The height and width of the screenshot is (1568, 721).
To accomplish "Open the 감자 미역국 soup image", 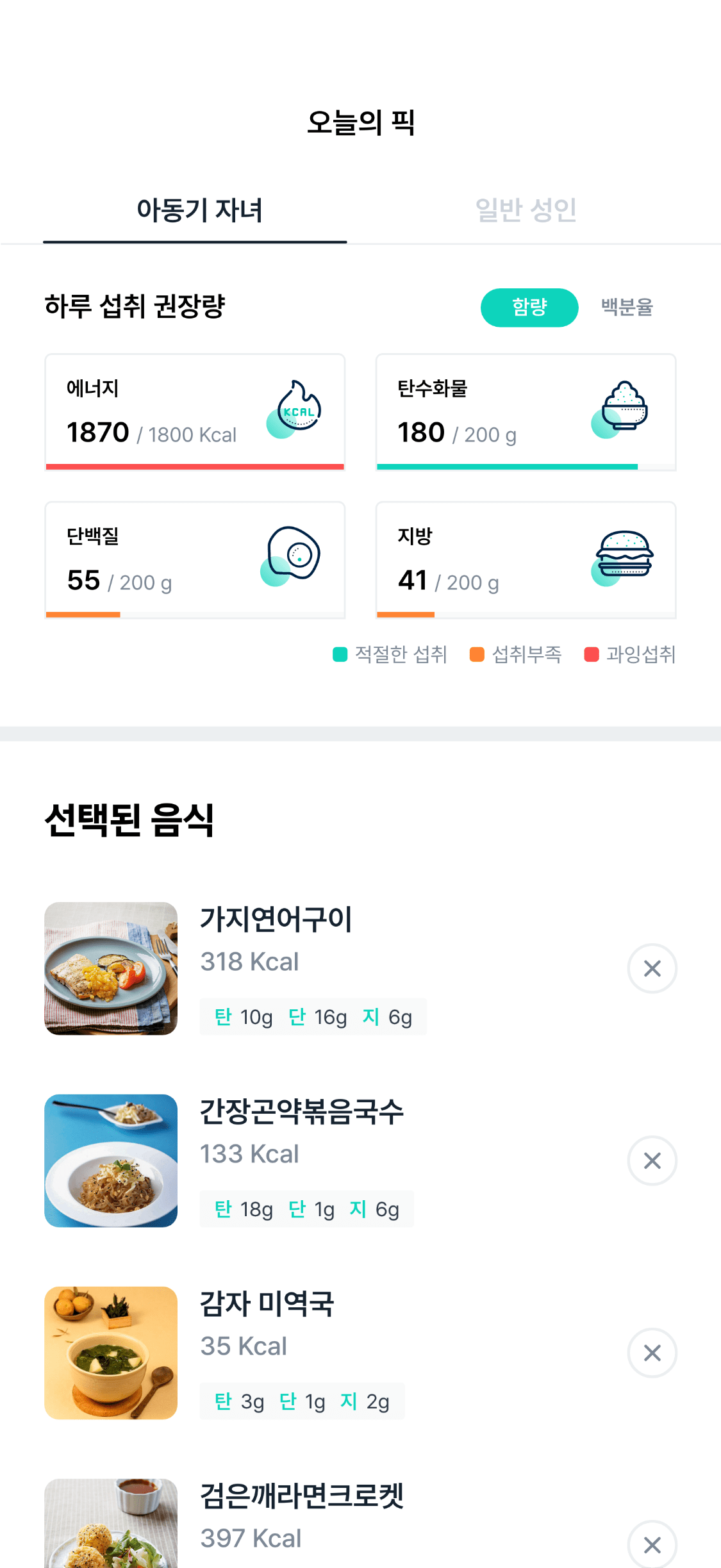I will pyautogui.click(x=111, y=1353).
